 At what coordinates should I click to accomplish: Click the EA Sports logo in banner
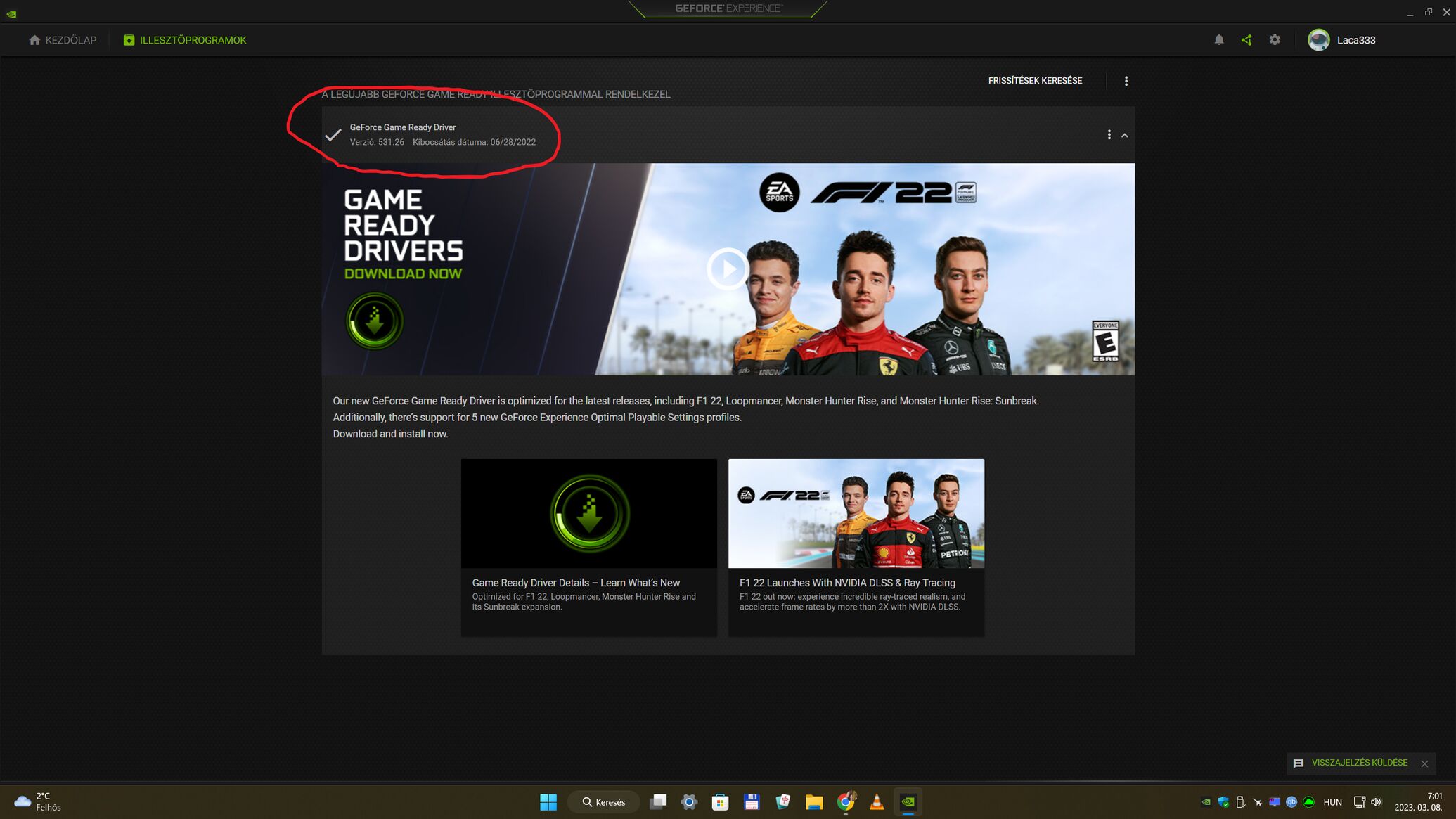(x=779, y=192)
